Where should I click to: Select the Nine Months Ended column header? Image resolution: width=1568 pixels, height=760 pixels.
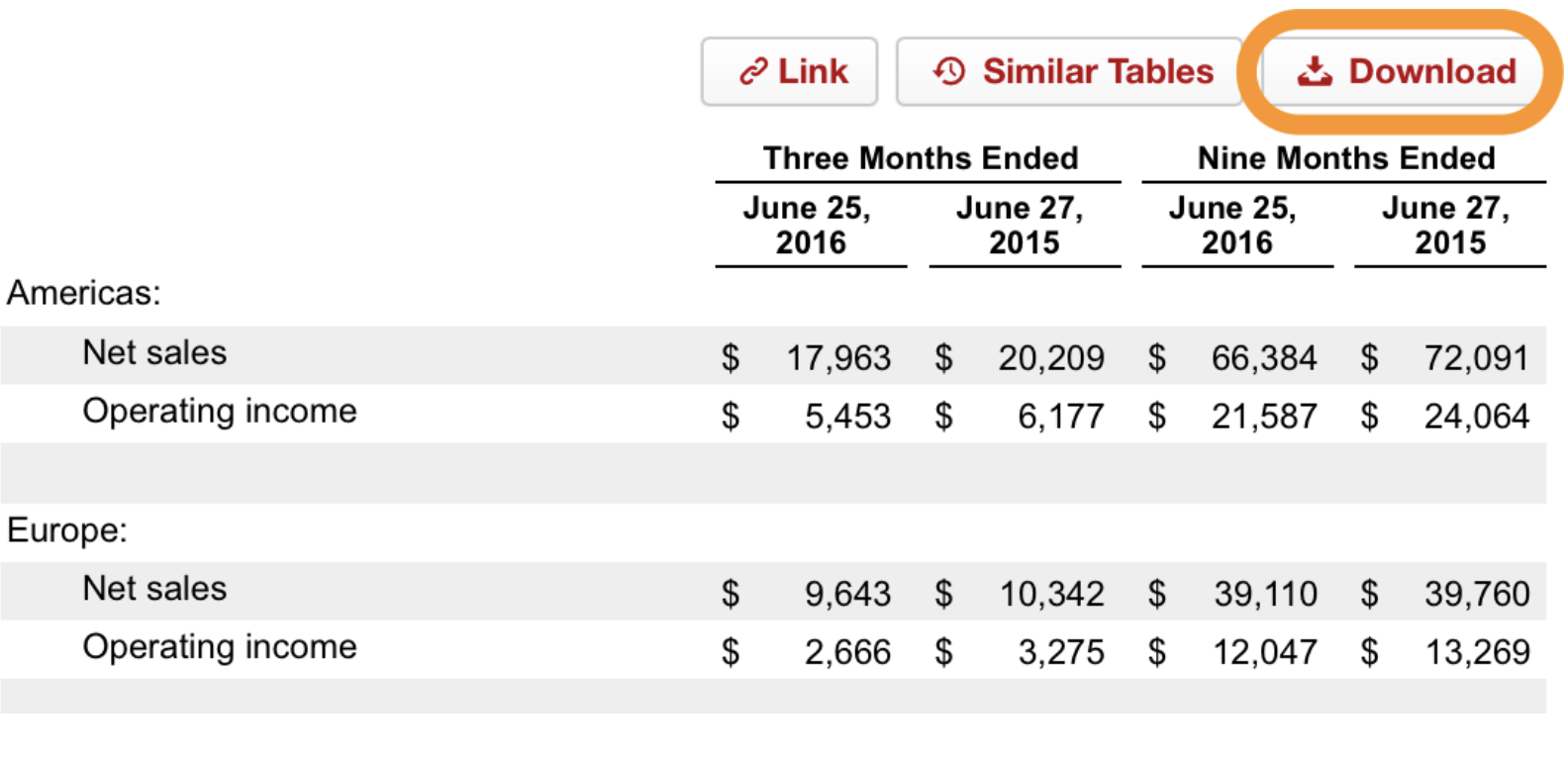pos(1345,158)
